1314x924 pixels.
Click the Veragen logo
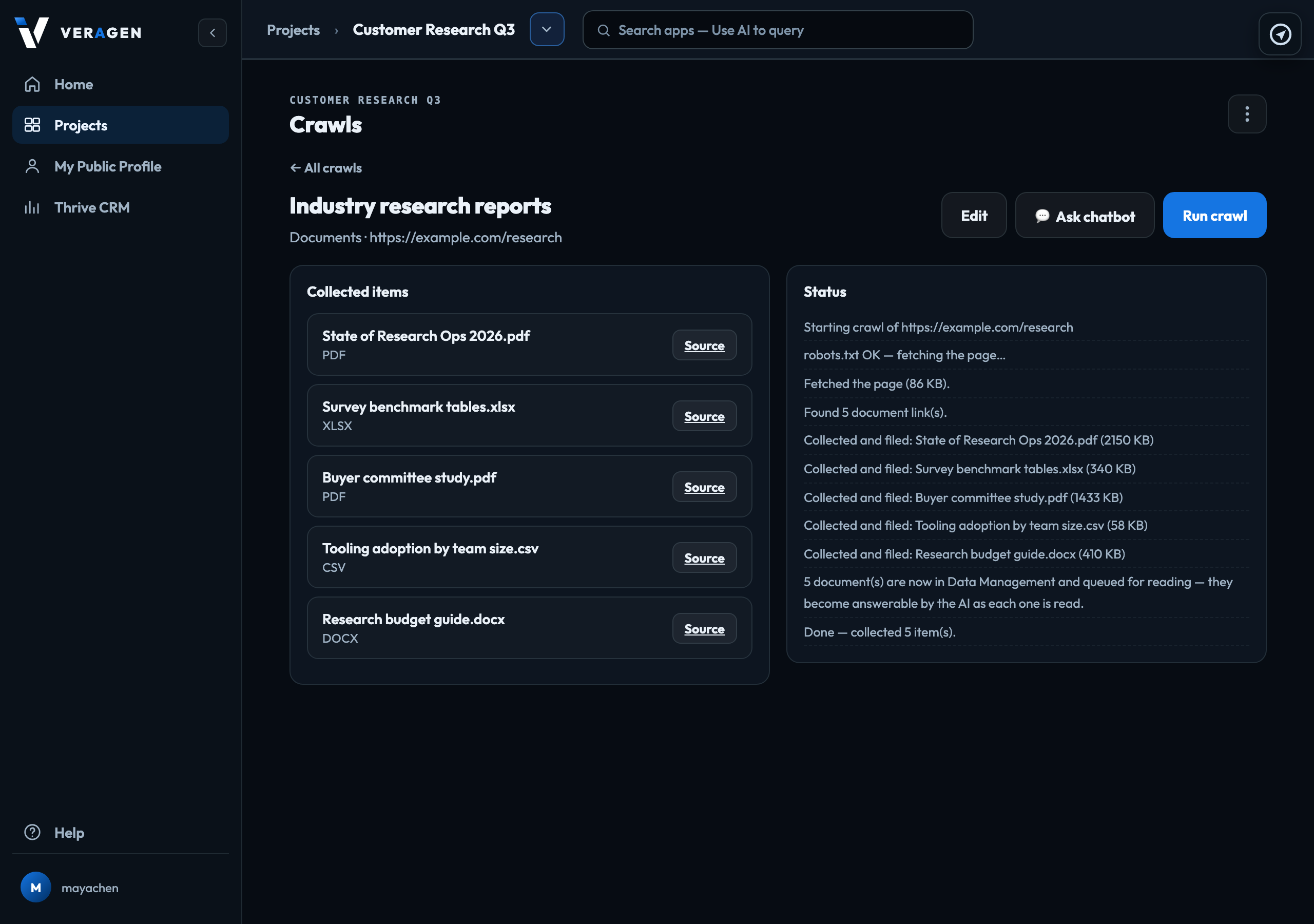[x=79, y=33]
